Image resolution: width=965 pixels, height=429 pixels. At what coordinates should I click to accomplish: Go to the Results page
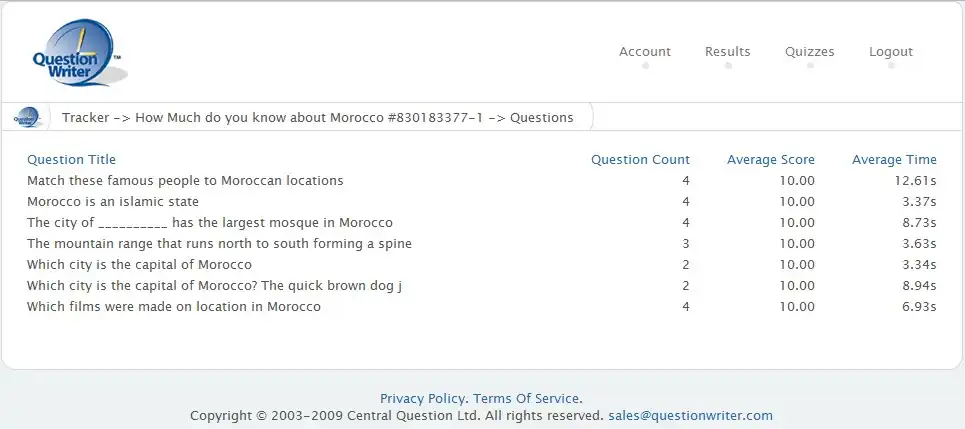point(727,52)
